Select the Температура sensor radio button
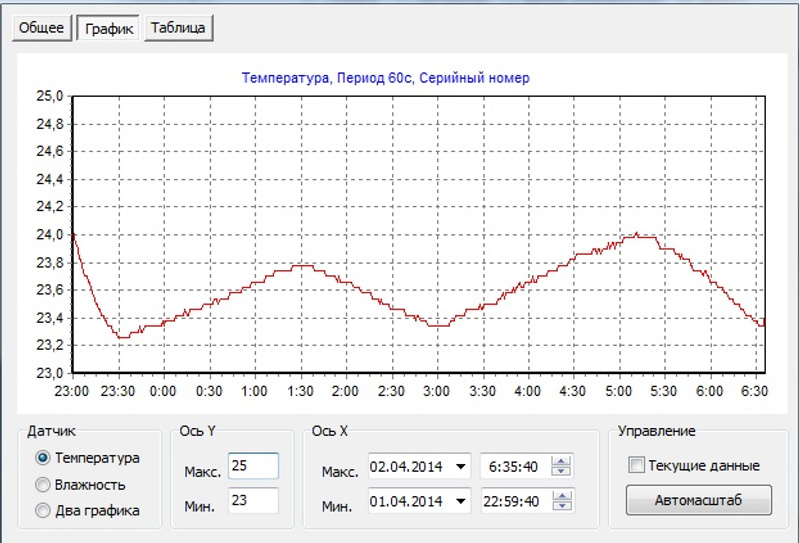Screen dimensions: 800x543 point(43,458)
